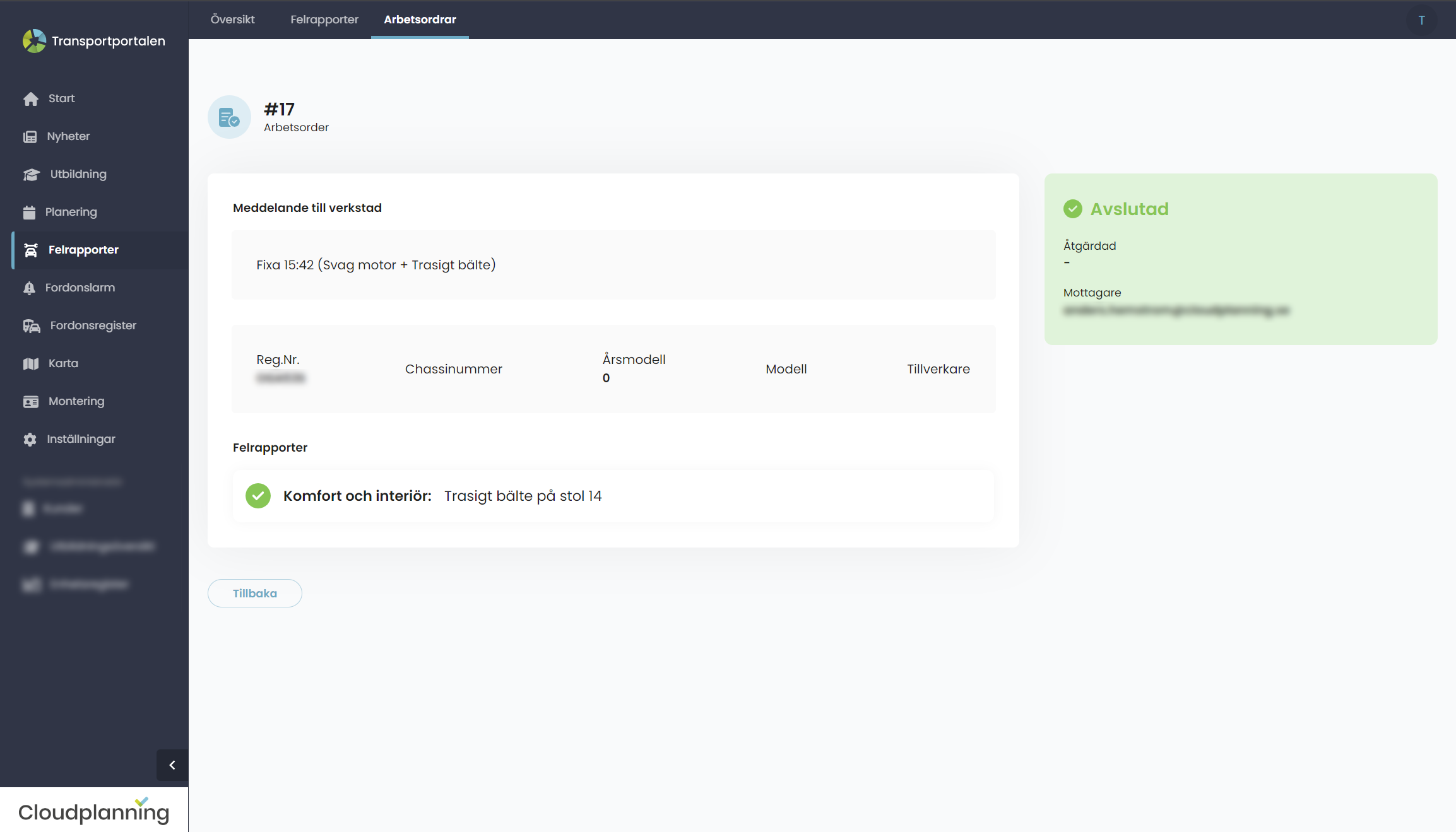1456x832 pixels.
Task: Click the #17 work order heading
Action: [x=279, y=109]
